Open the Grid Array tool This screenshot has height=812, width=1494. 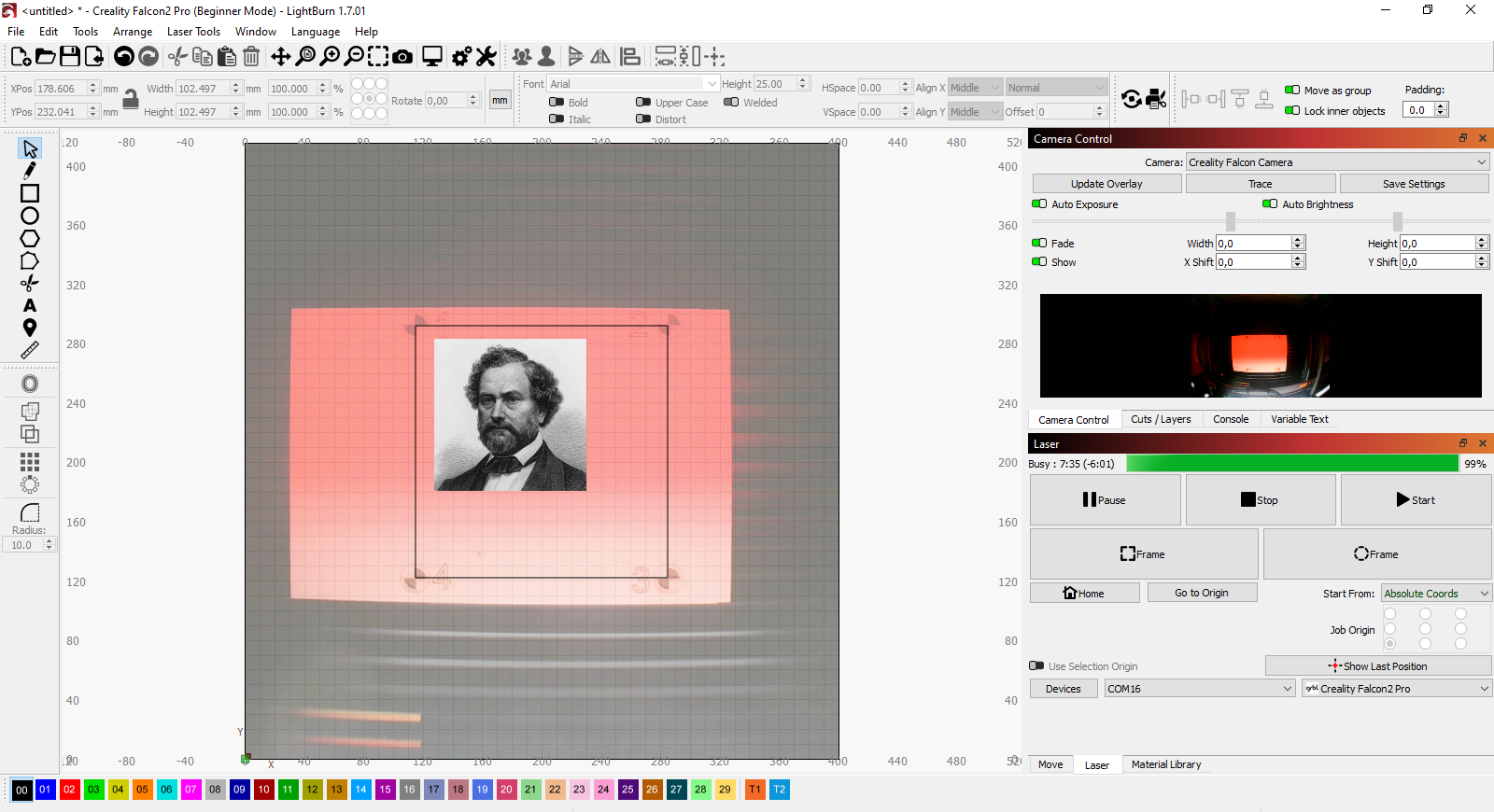click(30, 462)
